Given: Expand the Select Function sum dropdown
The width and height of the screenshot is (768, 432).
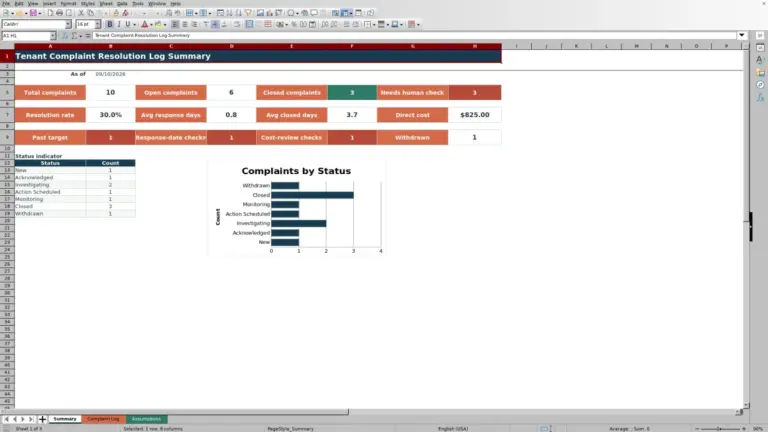Looking at the screenshot, I should [x=81, y=36].
